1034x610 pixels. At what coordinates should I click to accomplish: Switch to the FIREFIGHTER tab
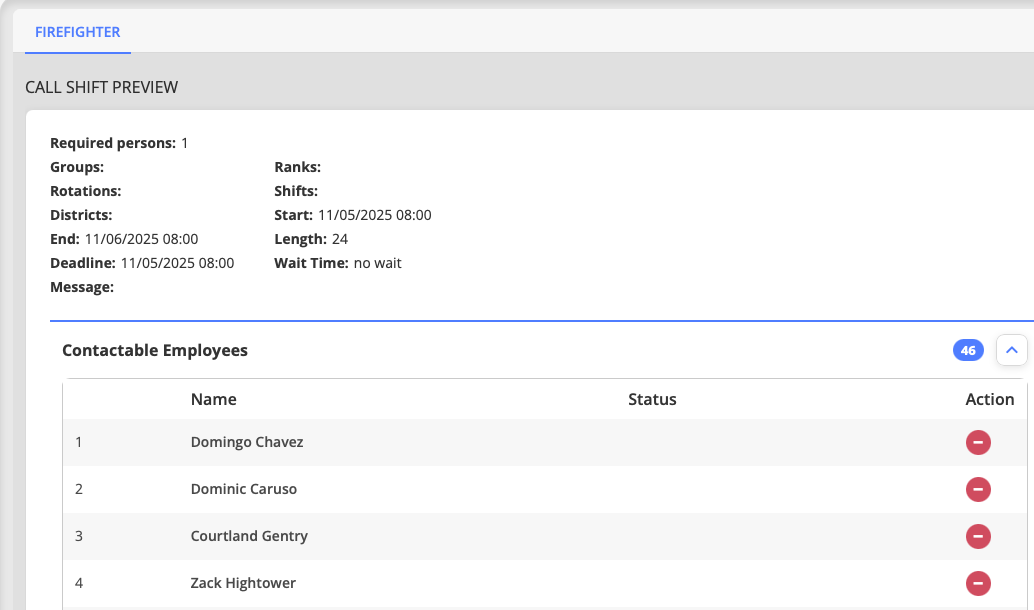coord(78,32)
